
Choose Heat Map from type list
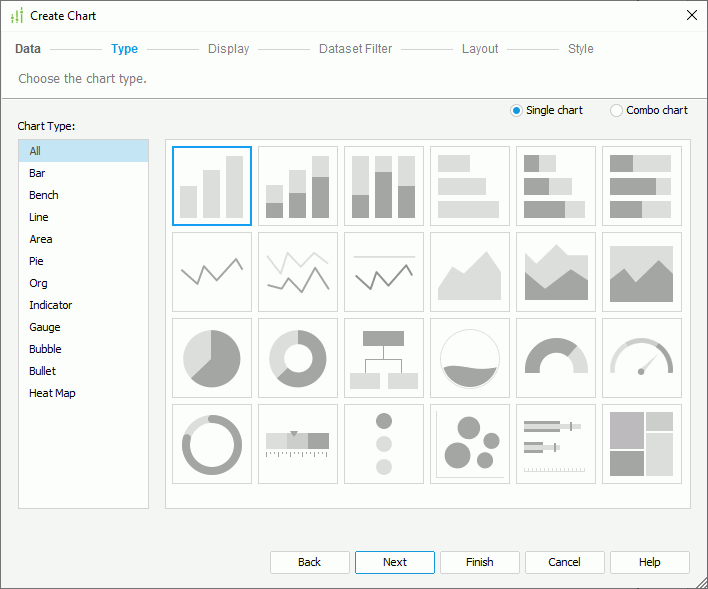pos(52,393)
